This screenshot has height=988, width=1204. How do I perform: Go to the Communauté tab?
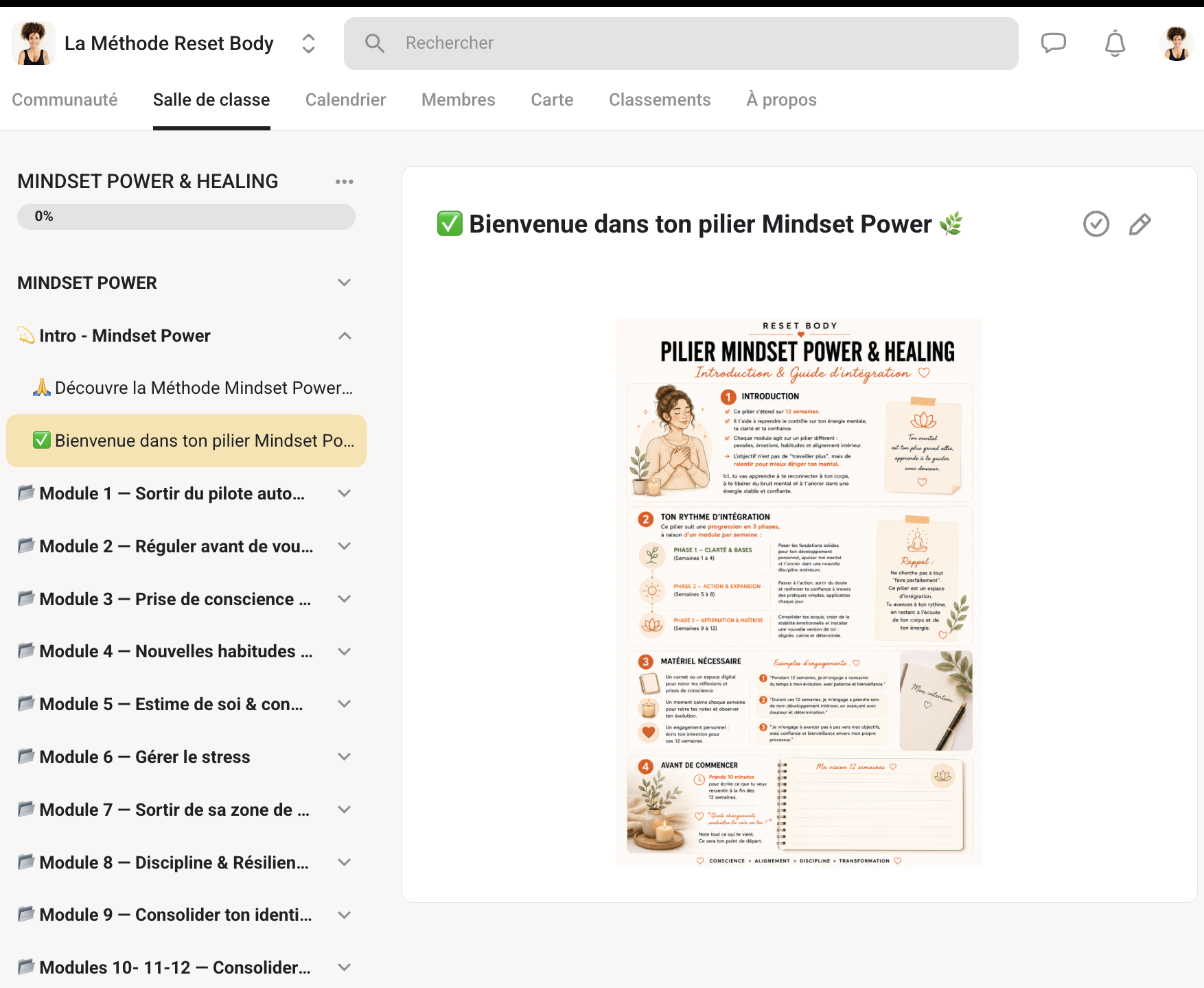(x=65, y=100)
